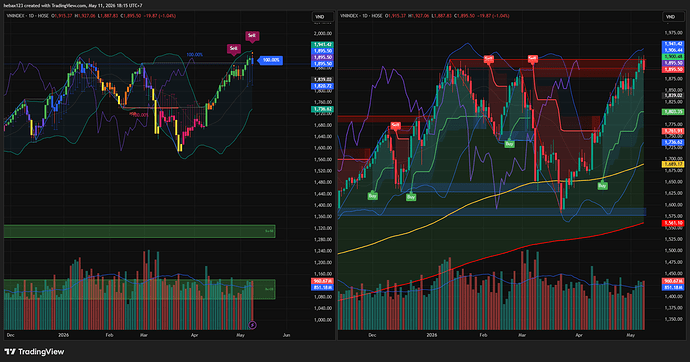This screenshot has height=362, width=690.
Task: Click the Buy signal under the February low, right chart
Action: (x=509, y=144)
